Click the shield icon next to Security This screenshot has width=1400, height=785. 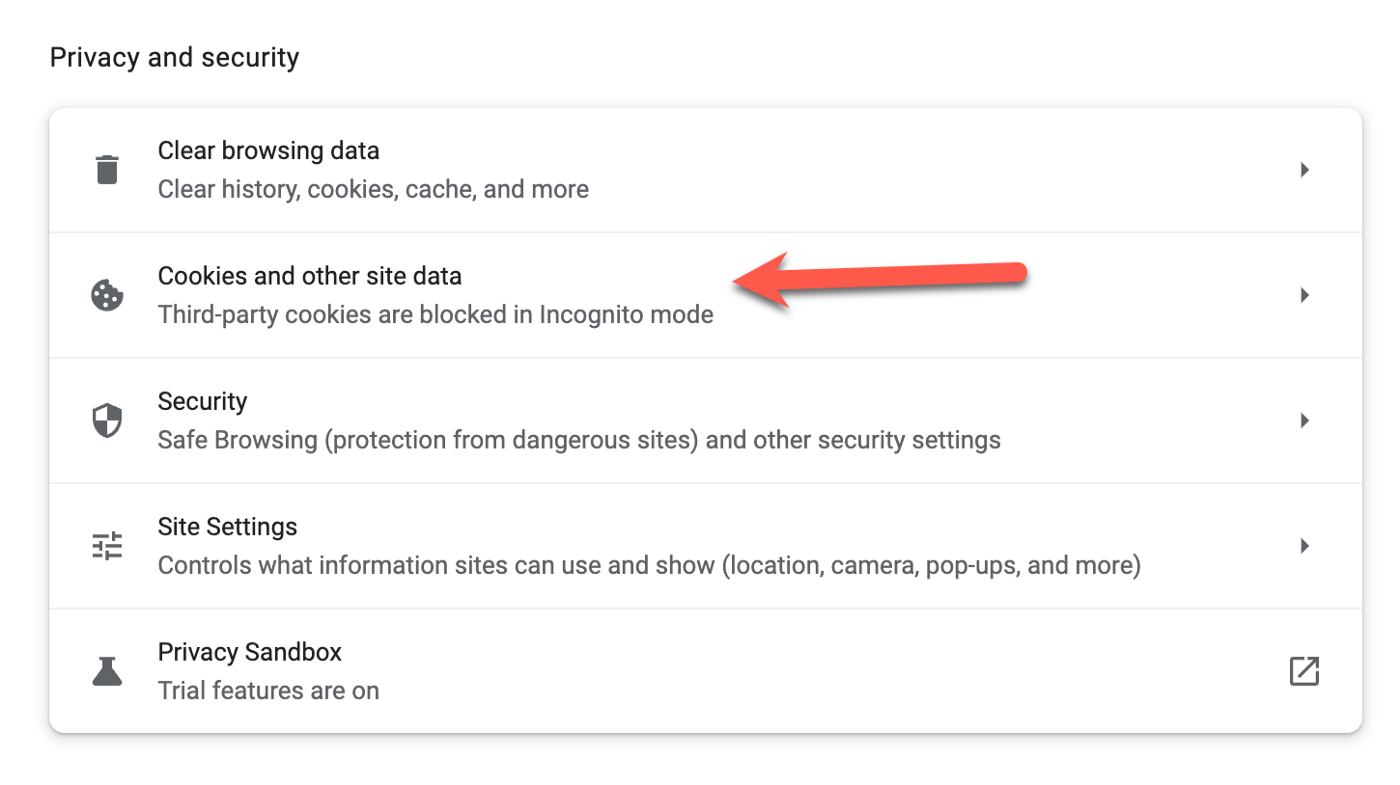[107, 420]
